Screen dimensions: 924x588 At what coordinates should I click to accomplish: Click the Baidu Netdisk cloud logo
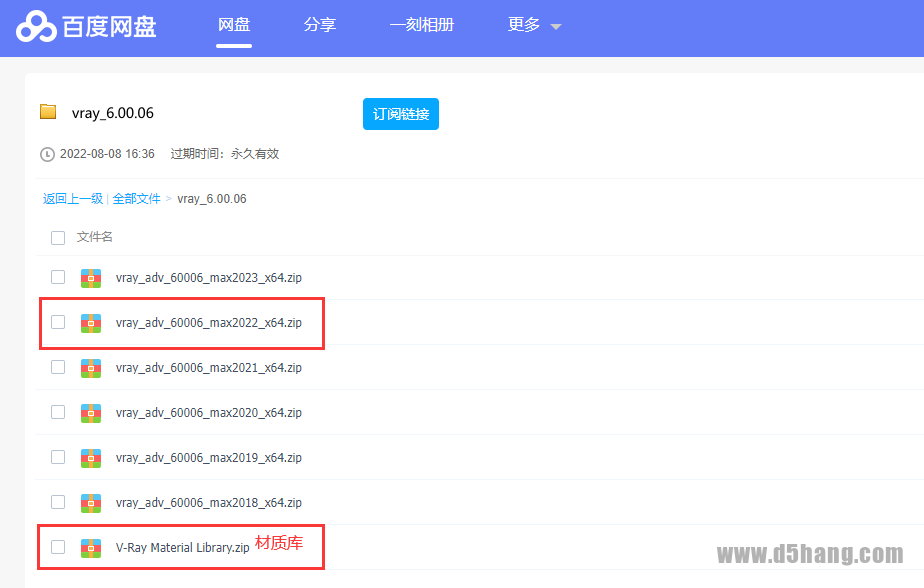coord(38,27)
